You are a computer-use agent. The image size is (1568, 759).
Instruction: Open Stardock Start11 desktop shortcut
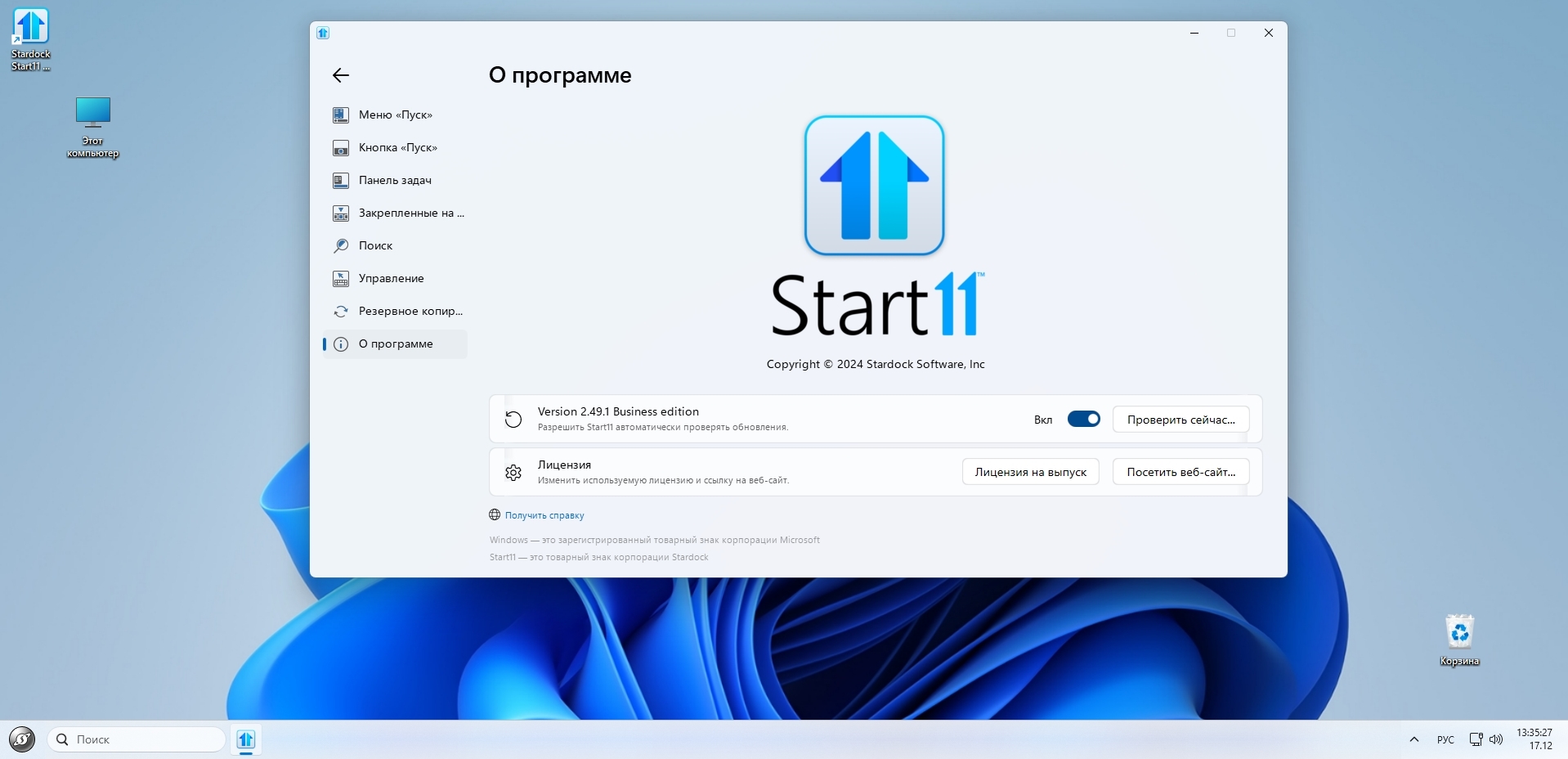click(x=31, y=39)
